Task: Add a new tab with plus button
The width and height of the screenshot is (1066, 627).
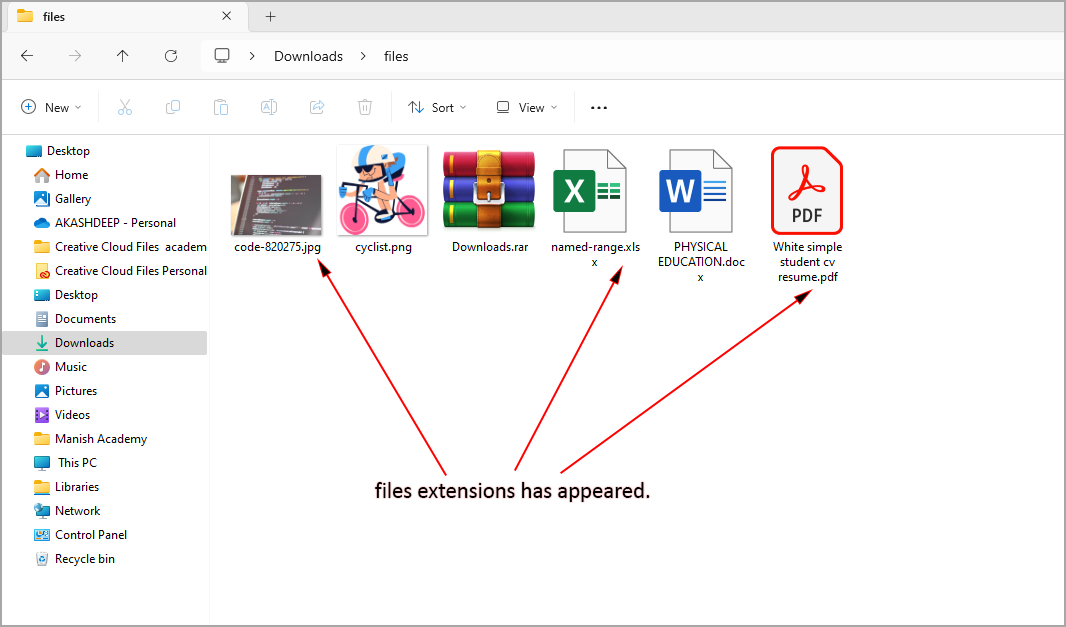Action: [x=270, y=17]
